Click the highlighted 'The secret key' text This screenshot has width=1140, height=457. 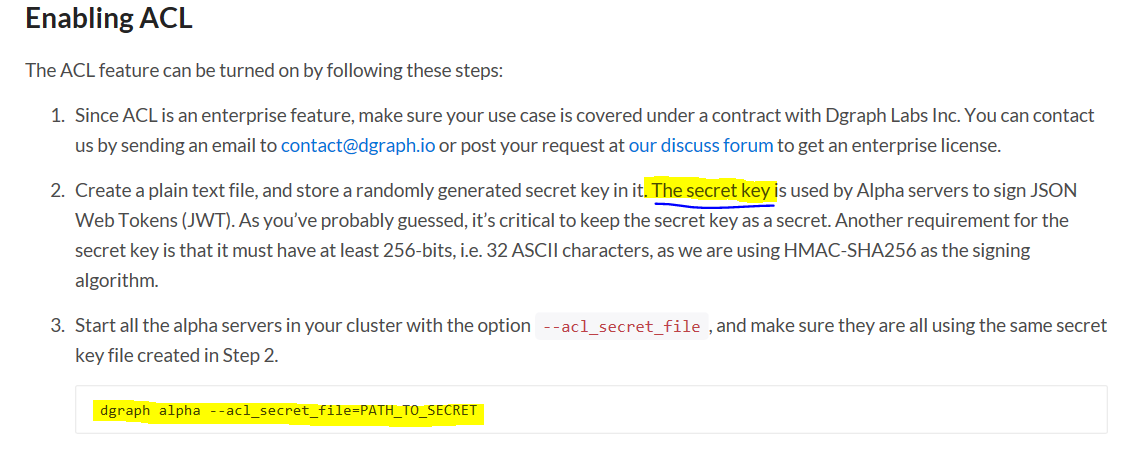click(x=714, y=191)
